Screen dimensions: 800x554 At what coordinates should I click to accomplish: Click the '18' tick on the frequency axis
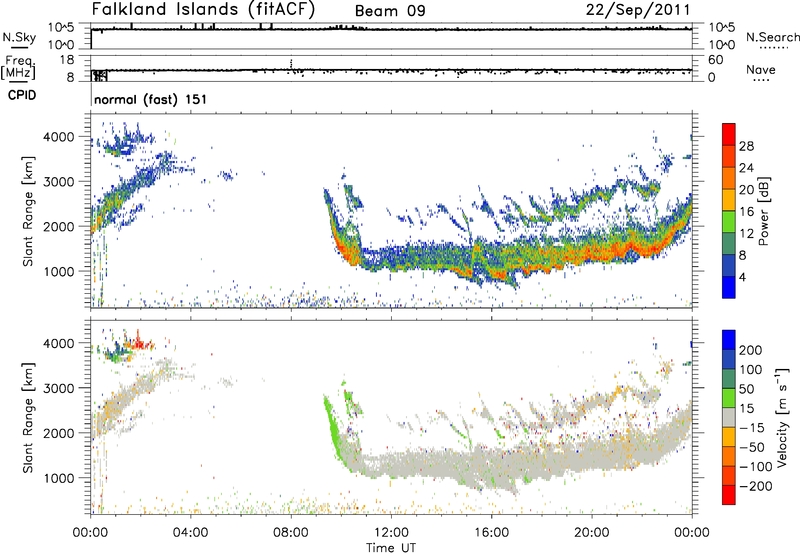(66, 60)
